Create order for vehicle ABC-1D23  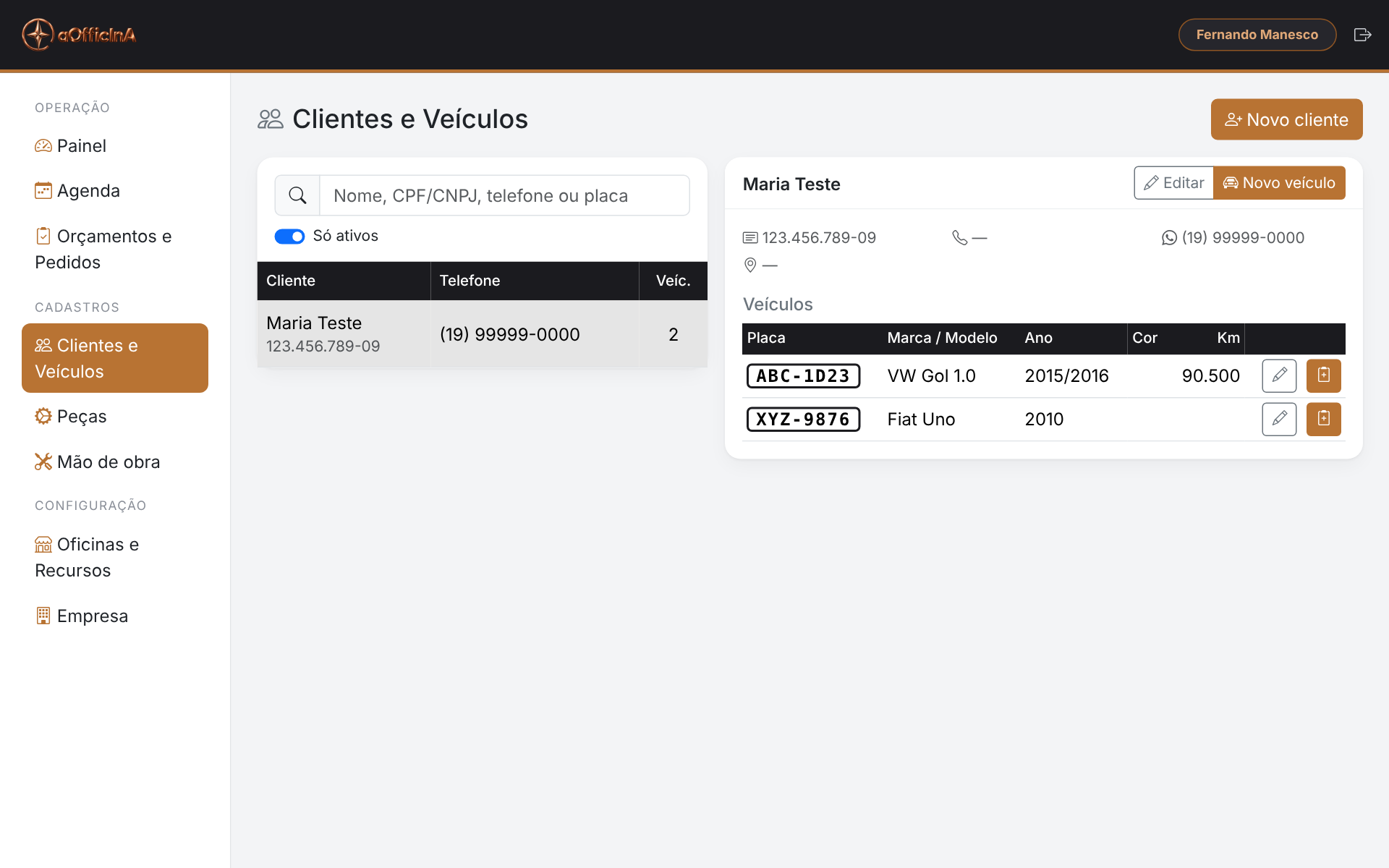click(1323, 375)
